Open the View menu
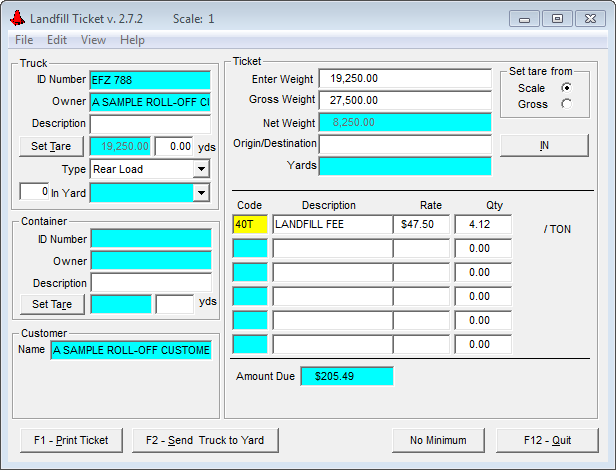 click(93, 40)
